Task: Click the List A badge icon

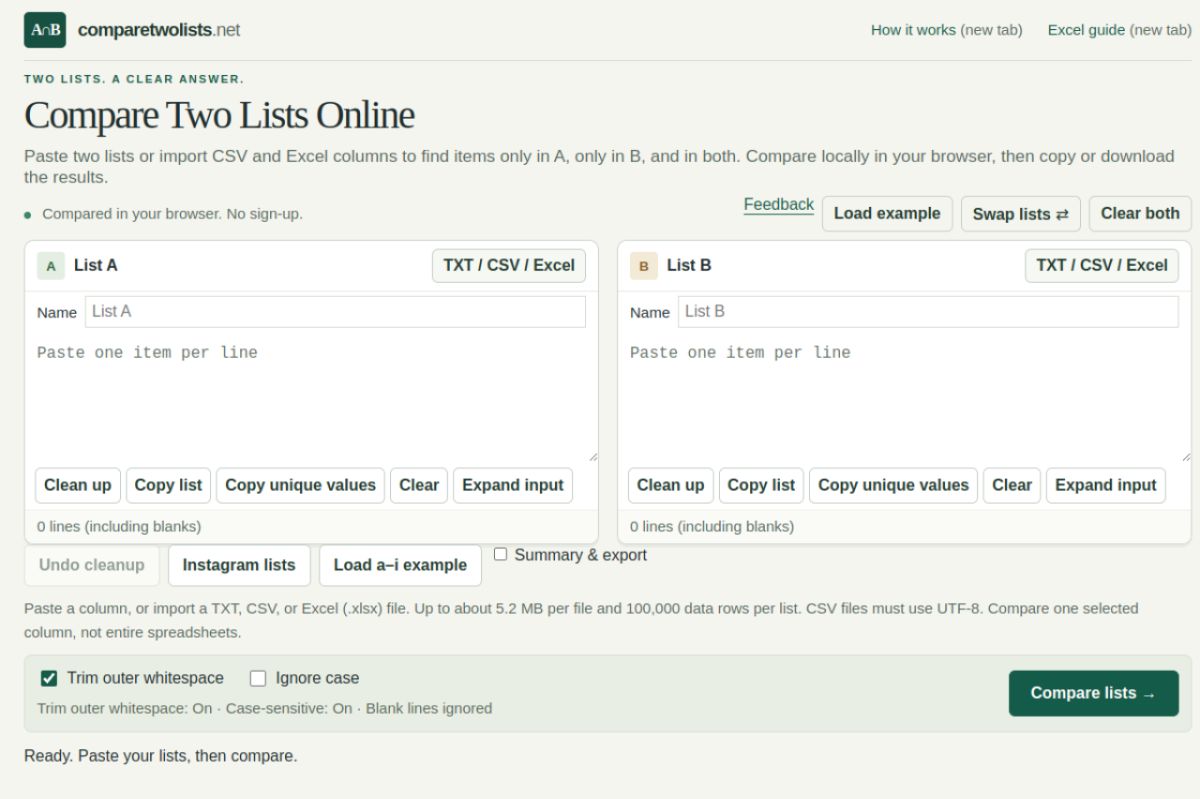Action: [51, 266]
